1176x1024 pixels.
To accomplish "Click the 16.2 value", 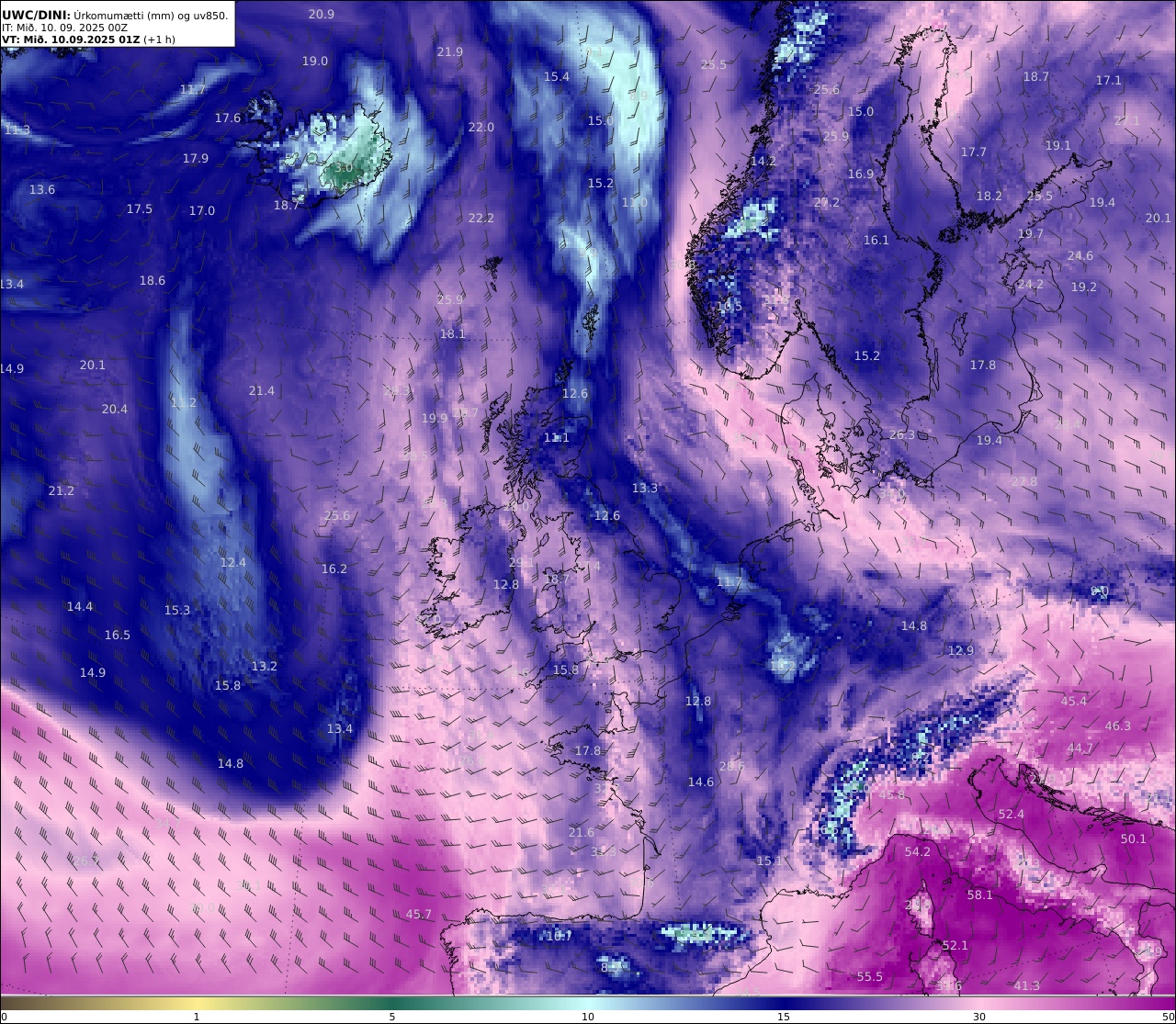I will [334, 568].
